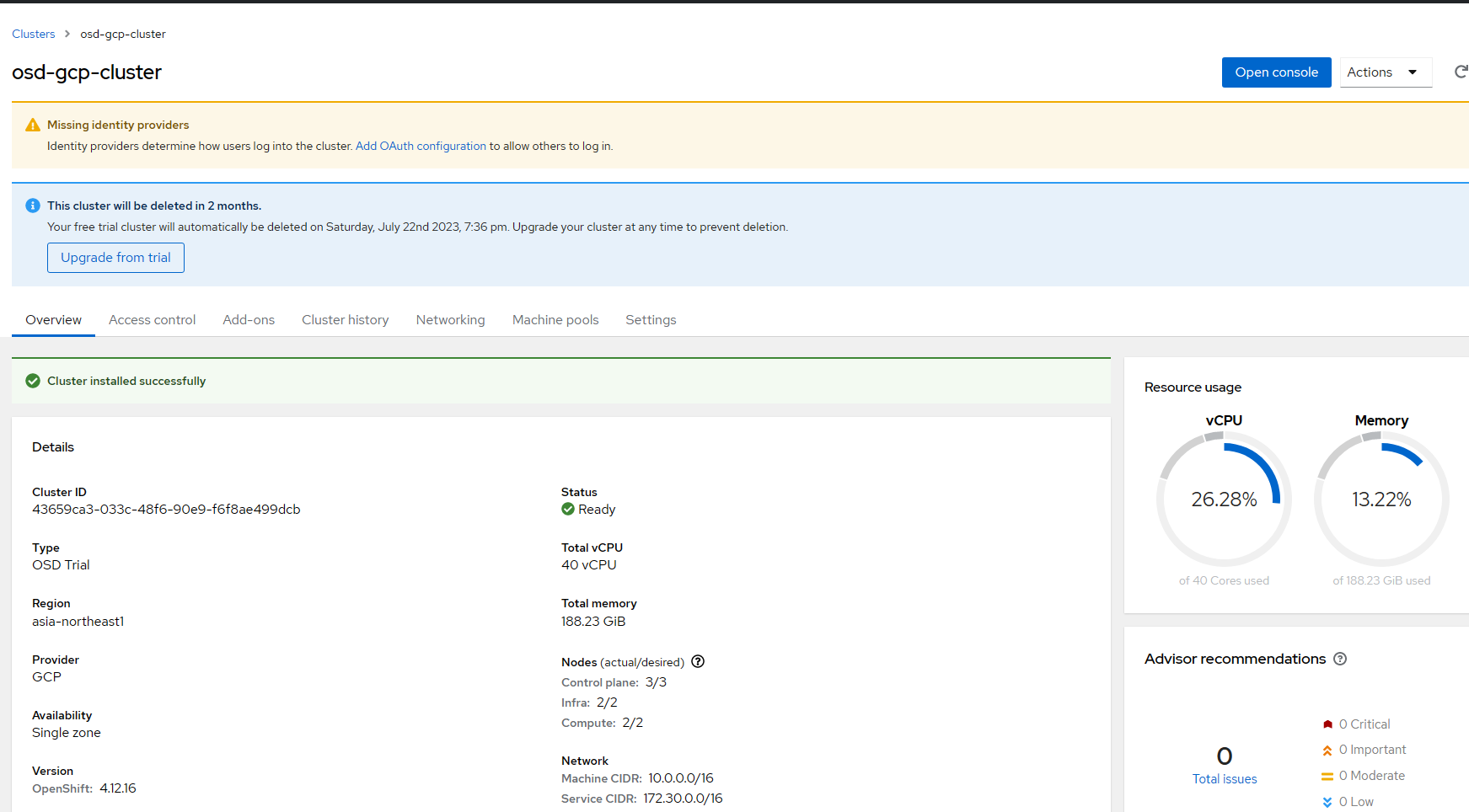The width and height of the screenshot is (1469, 812).
Task: Click the osd-gcp-cluster page heading
Action: [87, 72]
